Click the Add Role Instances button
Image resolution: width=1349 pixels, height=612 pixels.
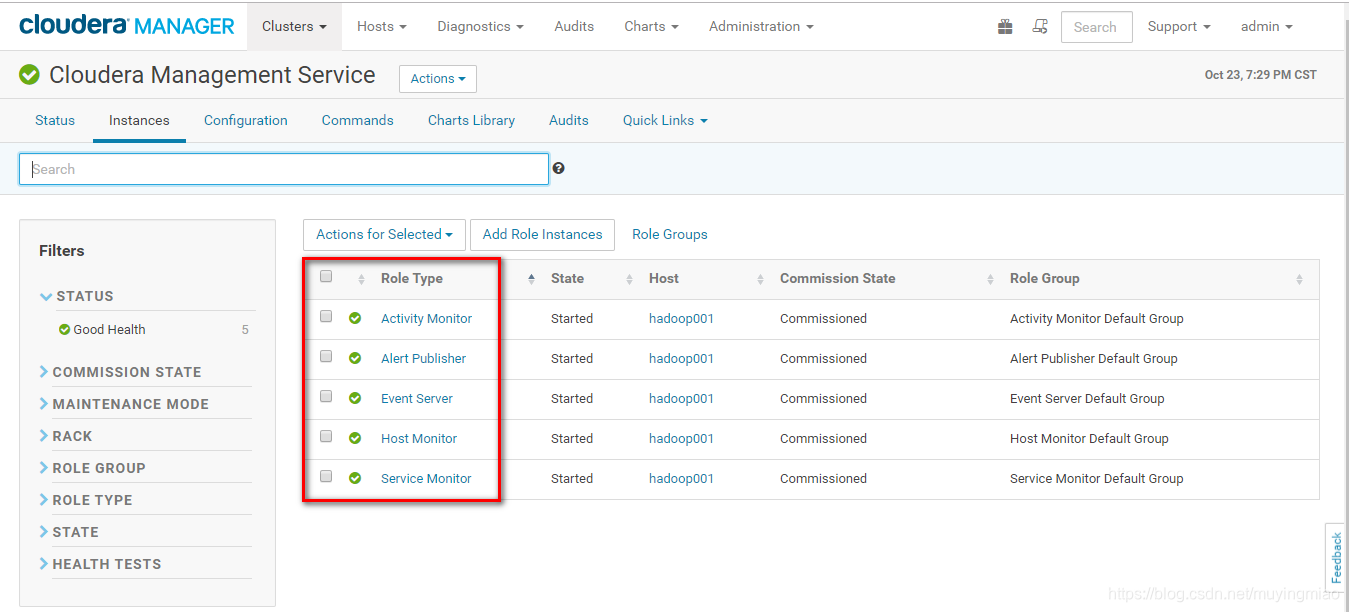coord(542,234)
